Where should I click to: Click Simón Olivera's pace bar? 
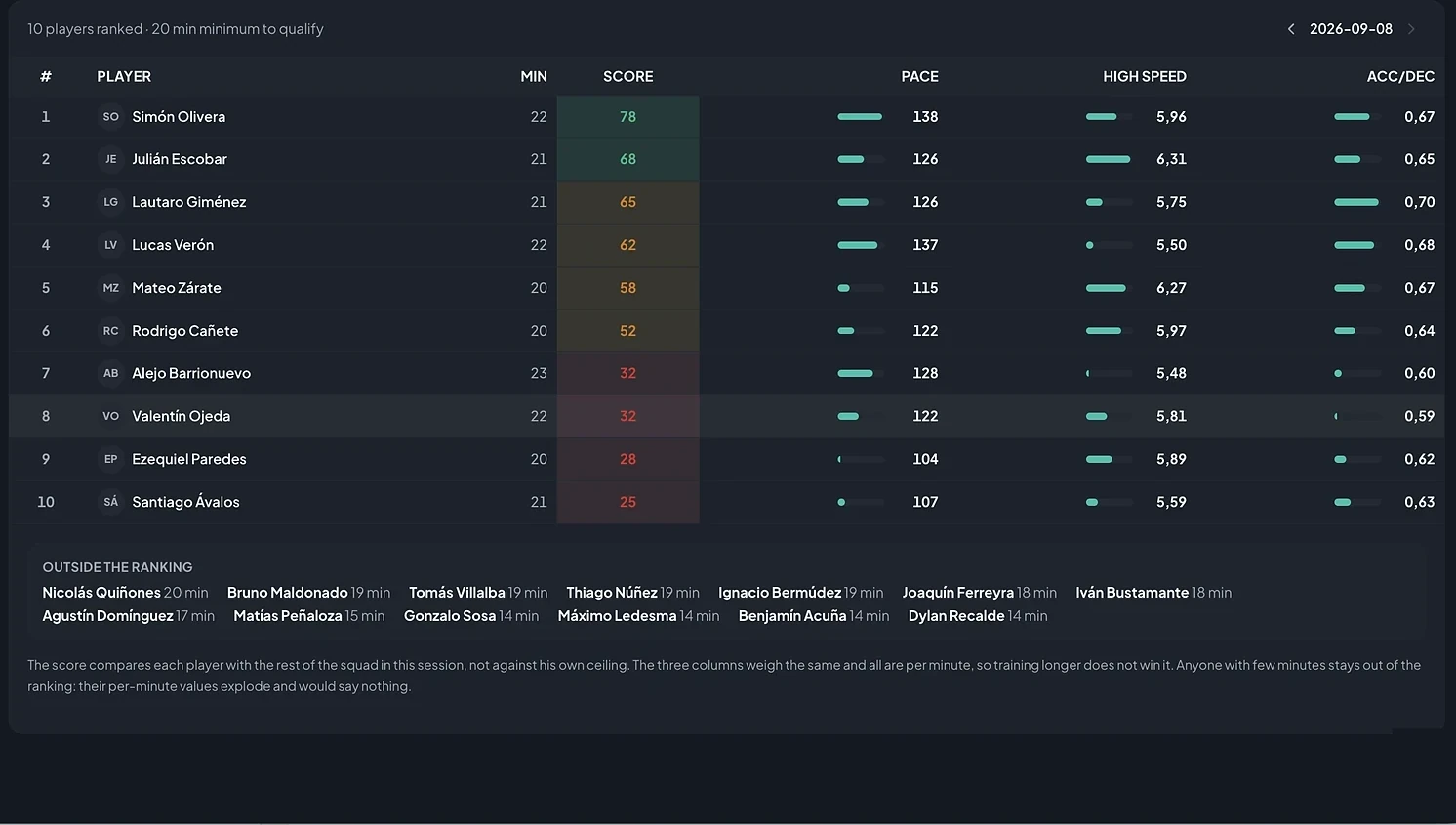[x=861, y=117]
